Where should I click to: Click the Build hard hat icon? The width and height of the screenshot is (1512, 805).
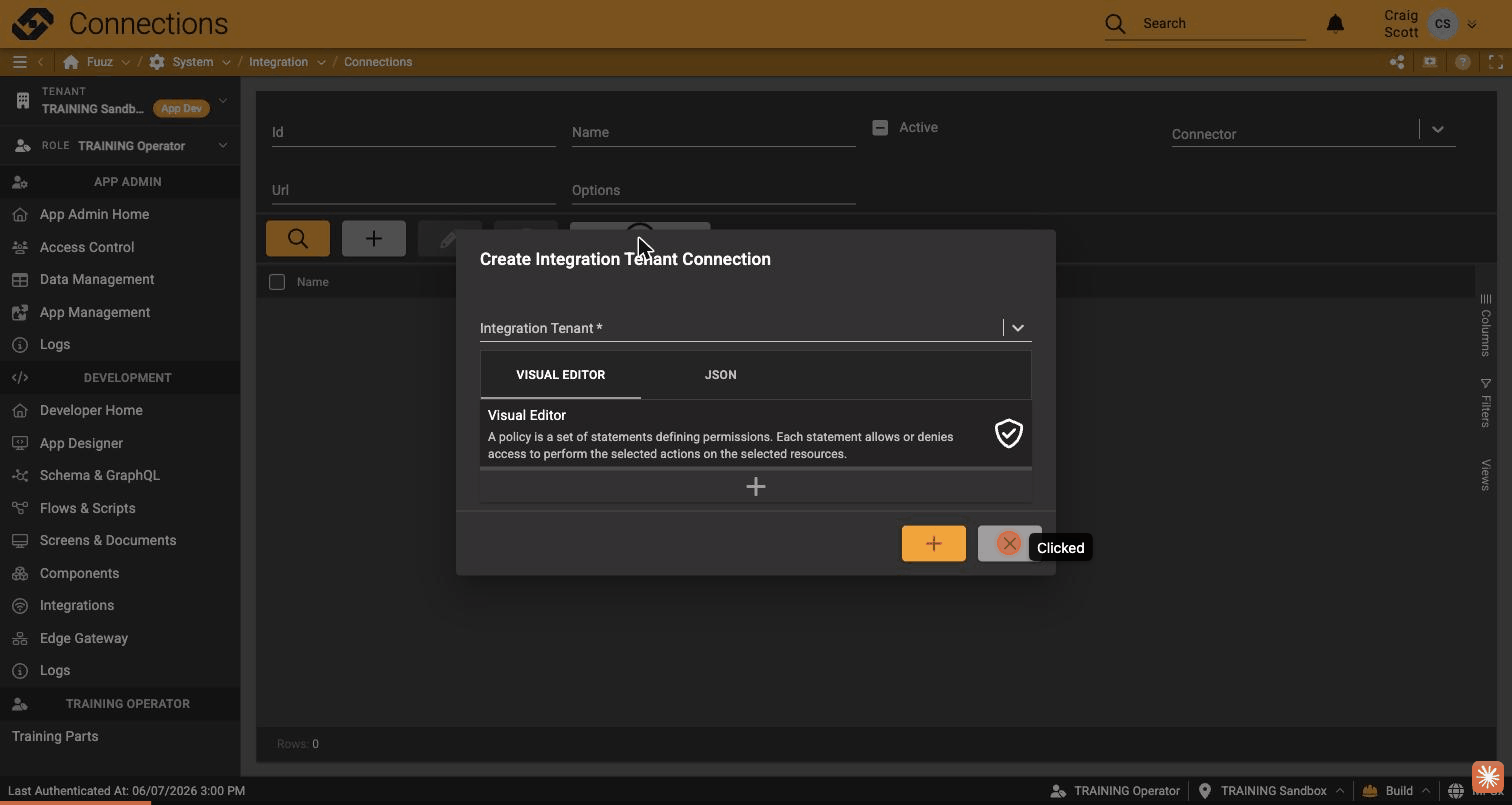click(1370, 791)
